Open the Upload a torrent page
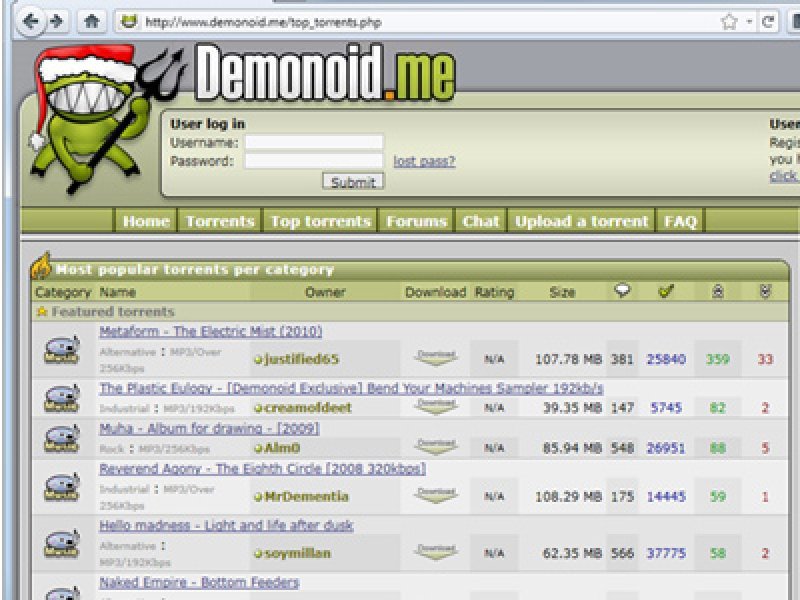This screenshot has height=600, width=800. click(x=580, y=221)
